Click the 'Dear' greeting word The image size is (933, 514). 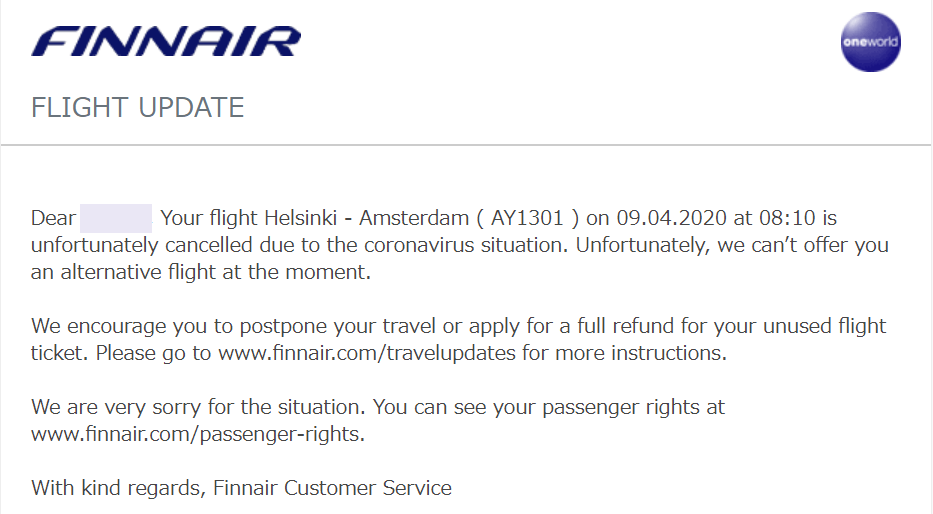pyautogui.click(x=53, y=218)
